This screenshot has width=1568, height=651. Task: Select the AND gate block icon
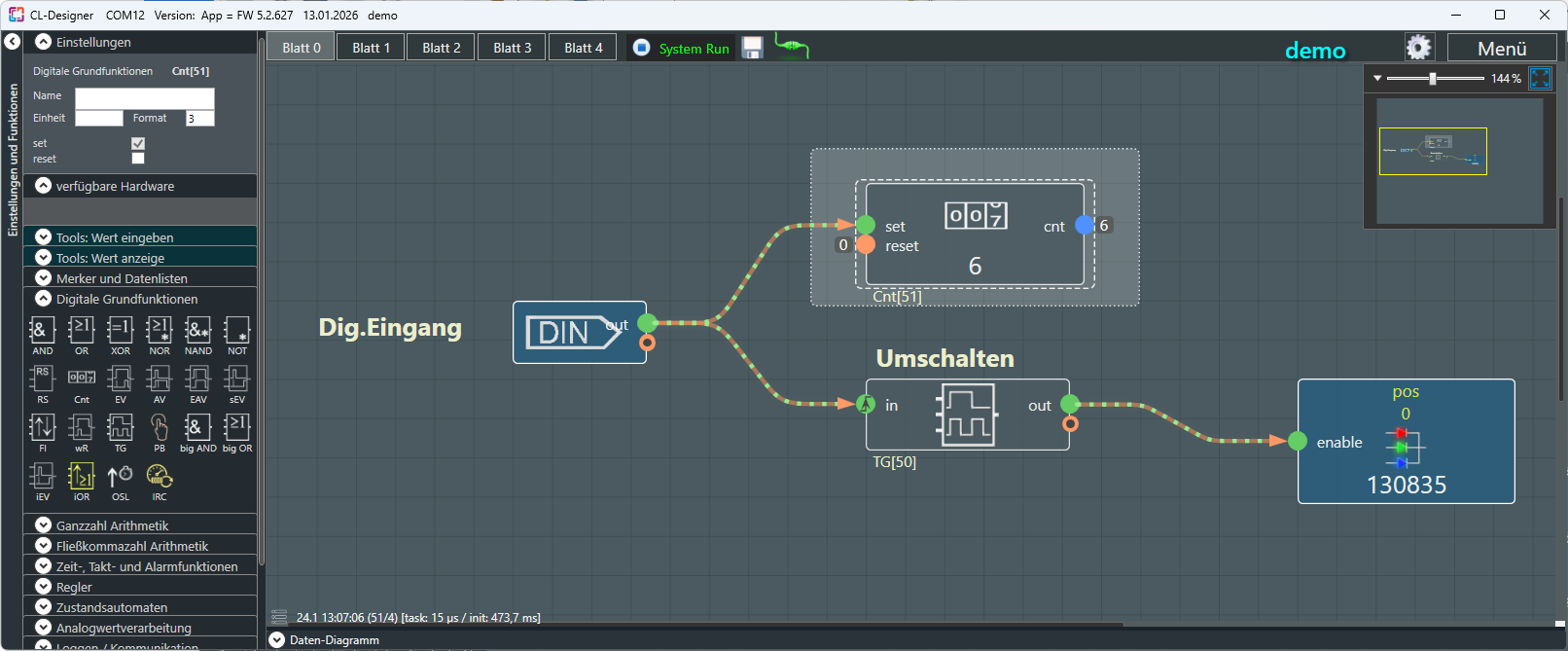pyautogui.click(x=42, y=332)
